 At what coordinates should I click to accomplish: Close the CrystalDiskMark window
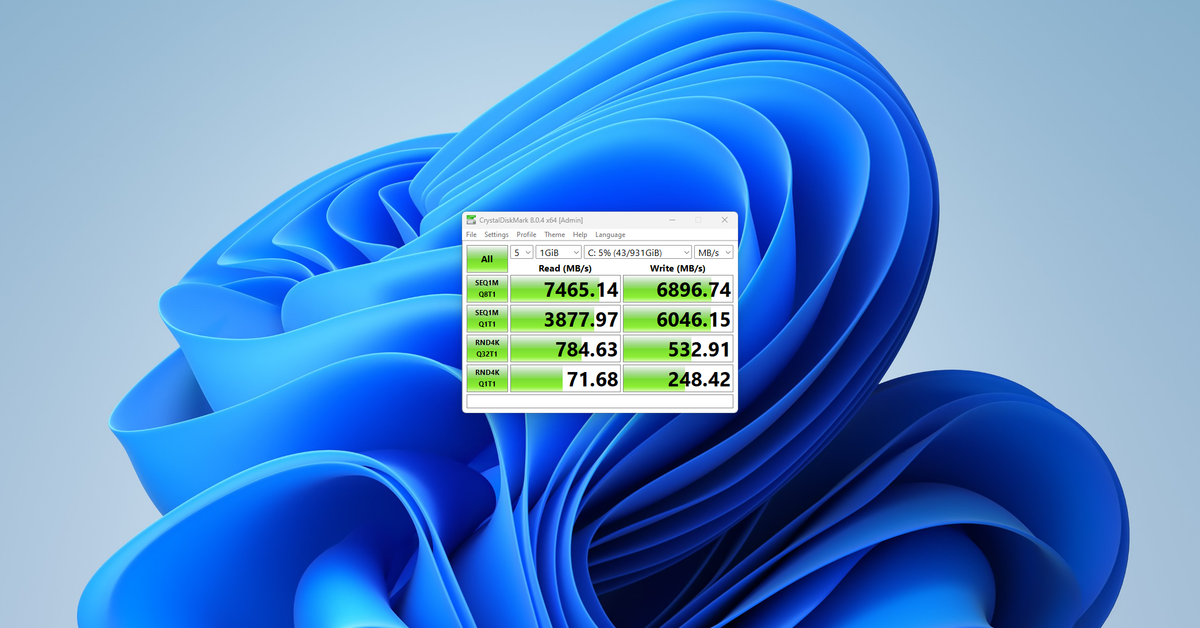coord(724,220)
